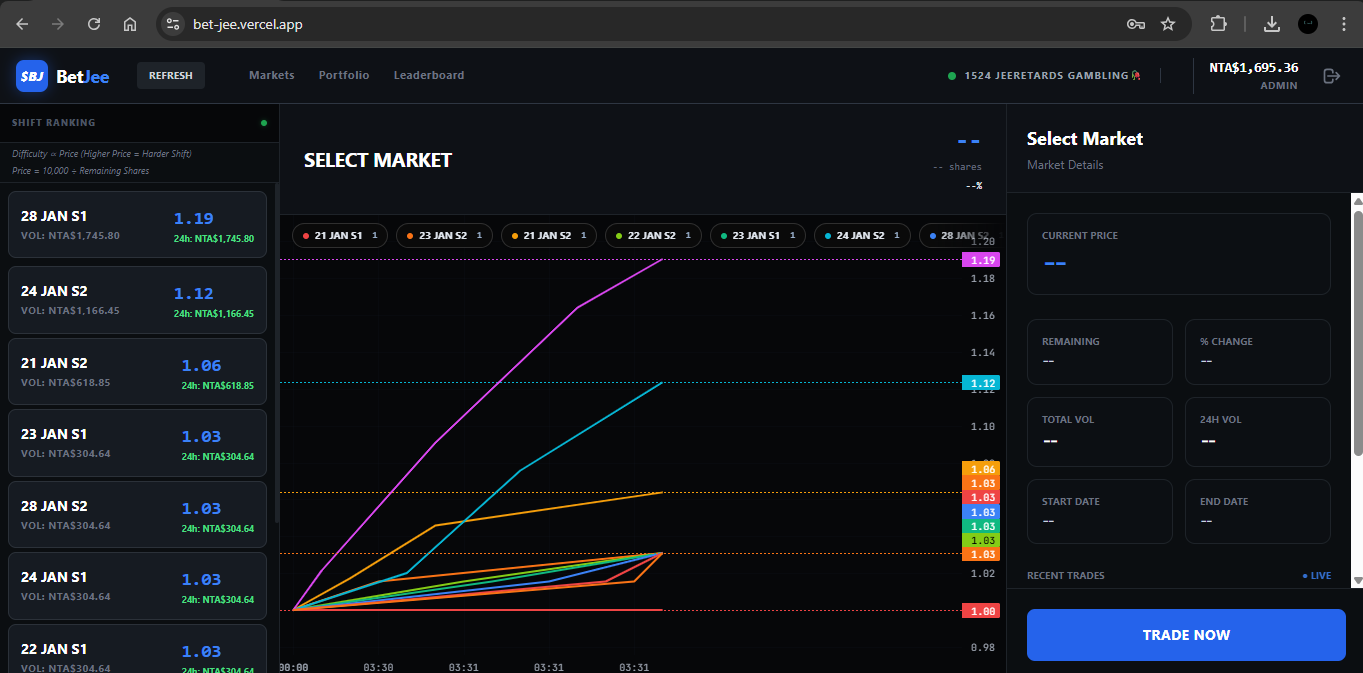The height and width of the screenshot is (673, 1363).
Task: Go to browser home page icon
Action: (x=130, y=24)
